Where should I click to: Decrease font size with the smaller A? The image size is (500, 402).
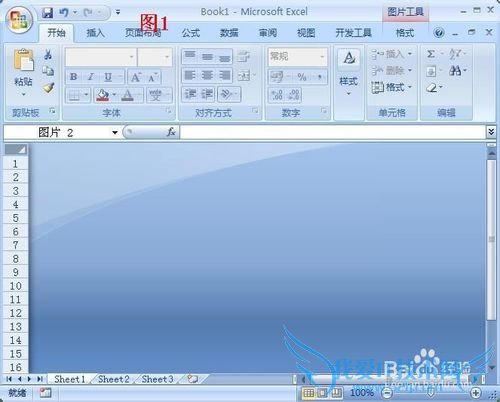coord(152,78)
